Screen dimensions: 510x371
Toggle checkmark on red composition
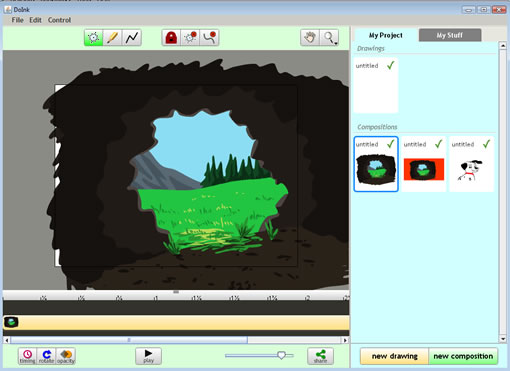[x=439, y=144]
